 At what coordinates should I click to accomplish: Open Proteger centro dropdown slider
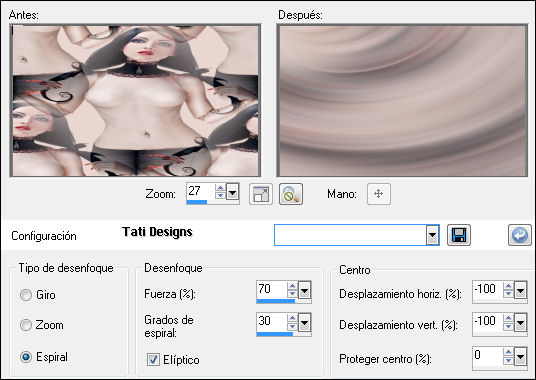point(520,357)
